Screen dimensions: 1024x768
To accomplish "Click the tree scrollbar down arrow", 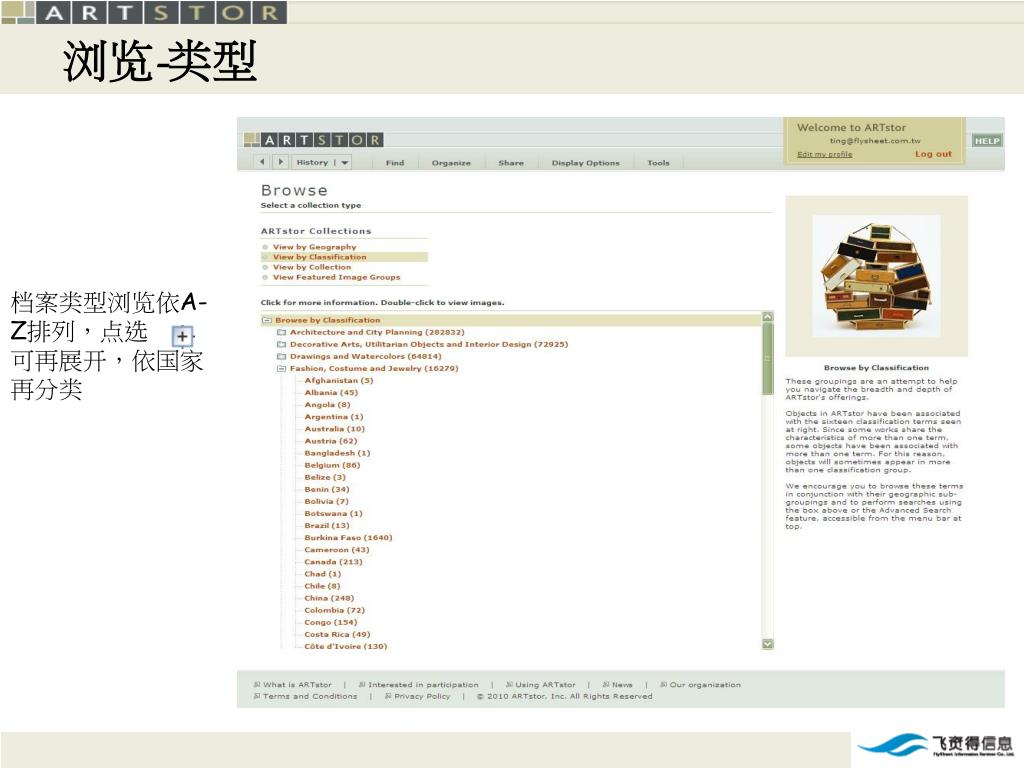I will coord(768,644).
